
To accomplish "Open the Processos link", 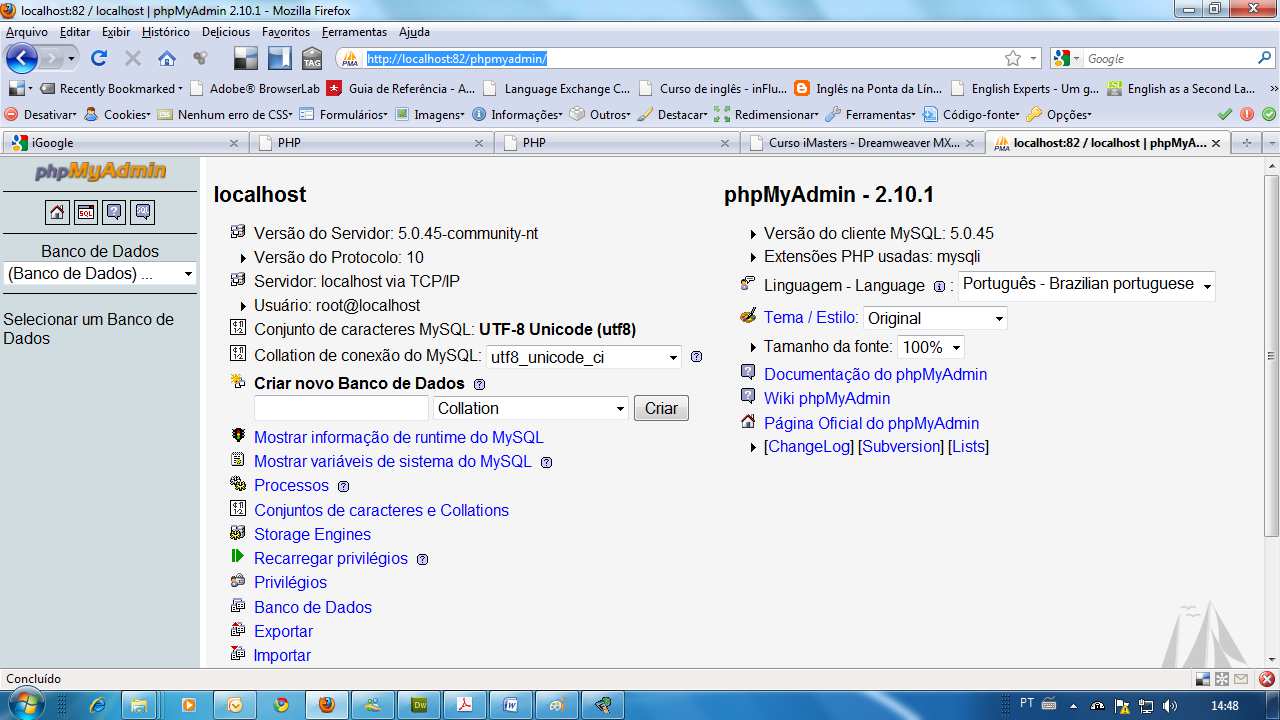I will point(291,485).
